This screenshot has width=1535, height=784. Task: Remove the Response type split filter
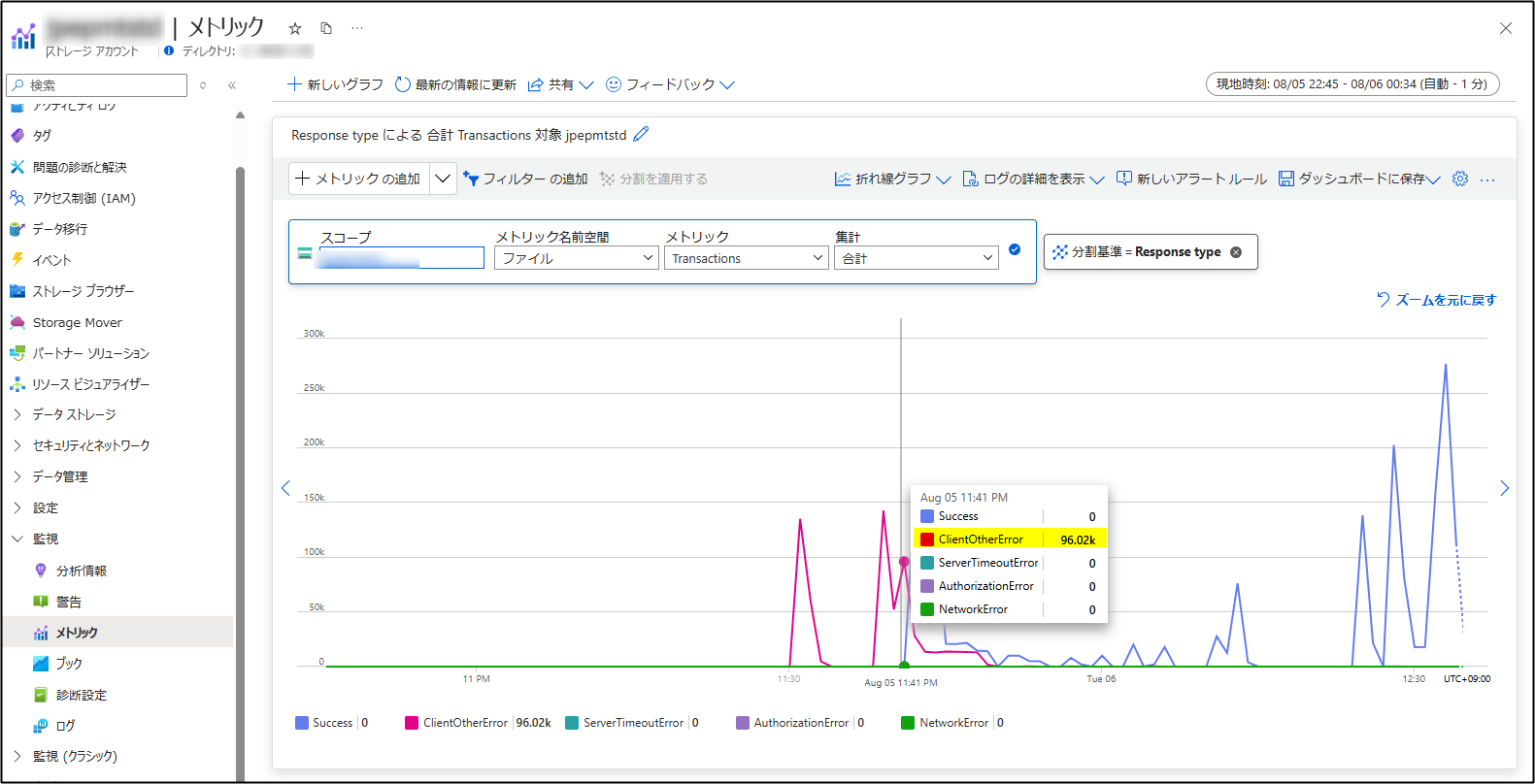1236,252
